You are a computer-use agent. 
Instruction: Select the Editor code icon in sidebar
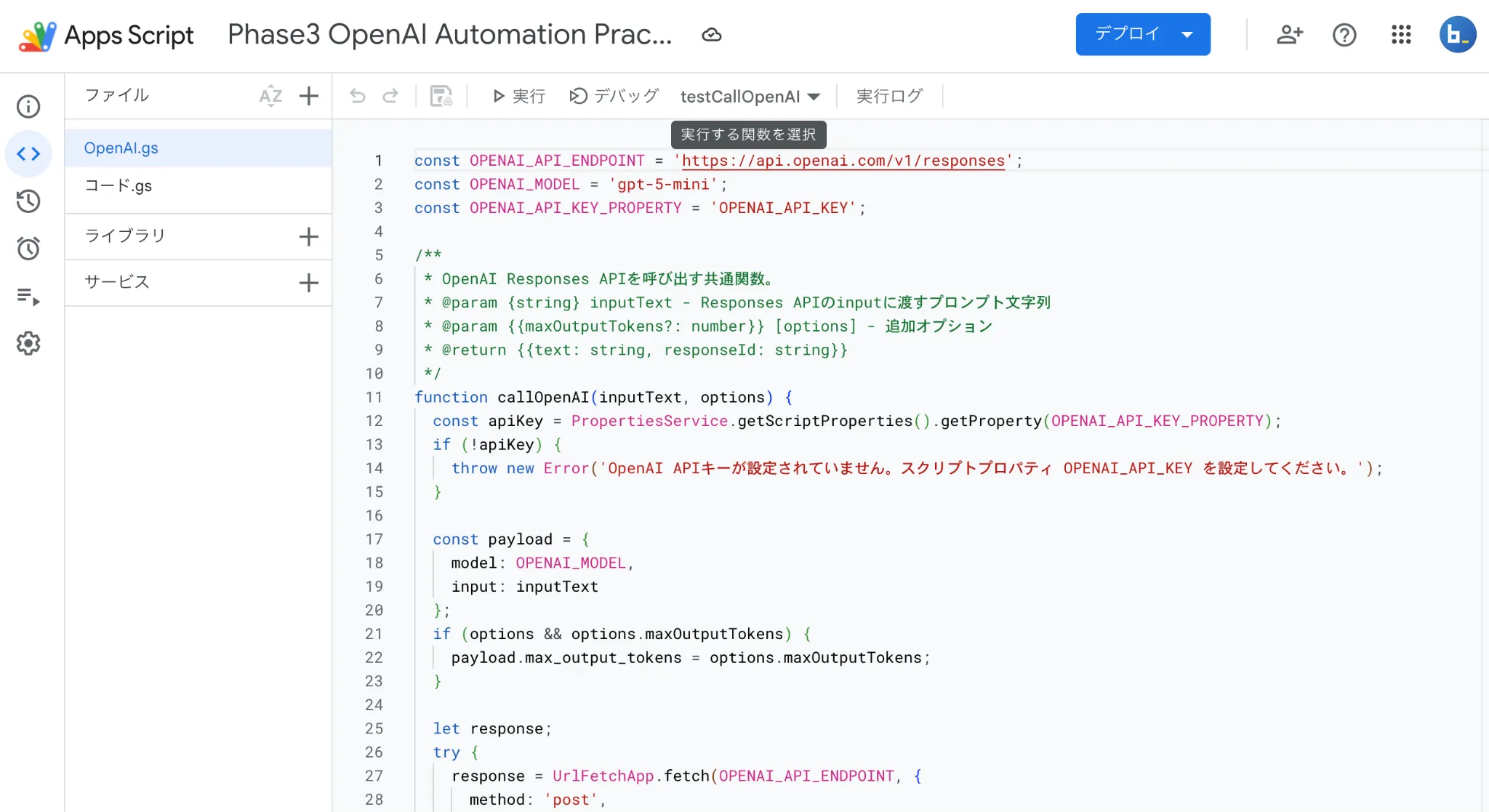(x=28, y=154)
